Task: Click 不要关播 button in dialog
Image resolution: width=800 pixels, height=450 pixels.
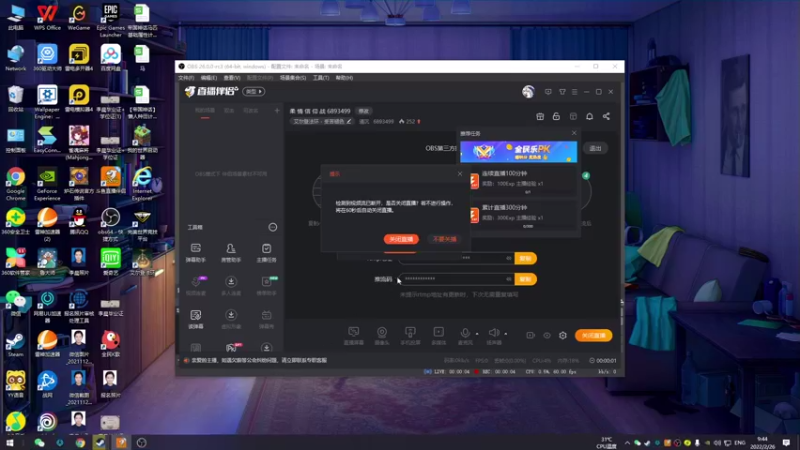Action: coord(444,239)
